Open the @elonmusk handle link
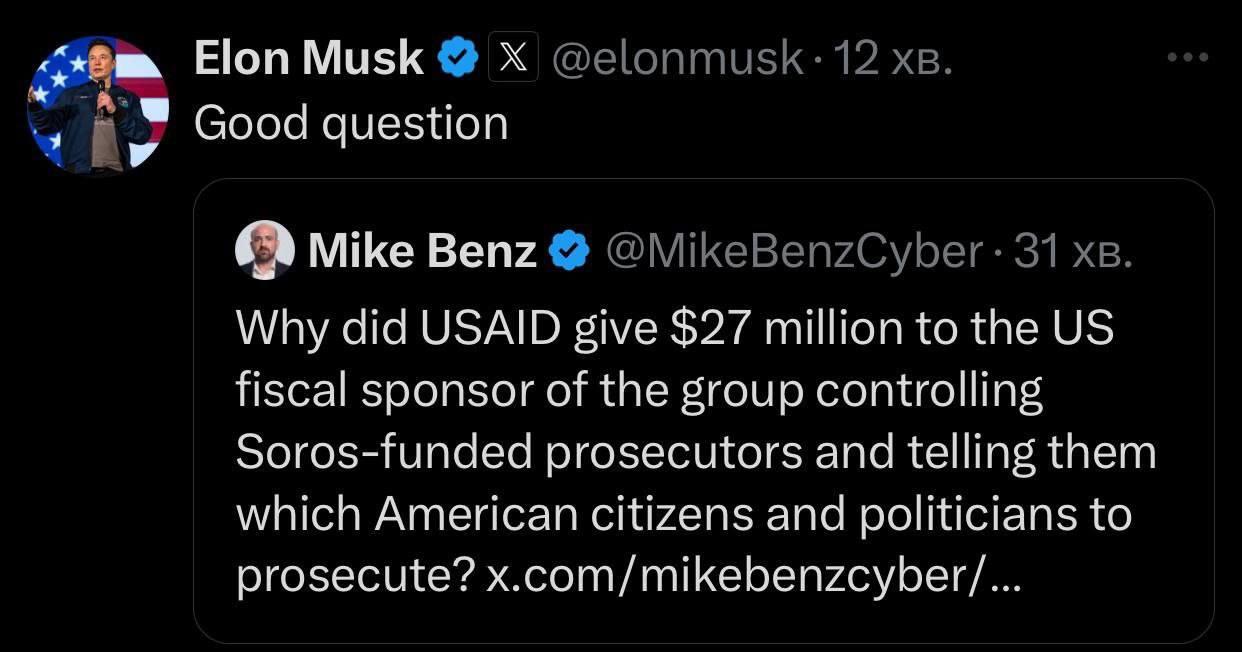This screenshot has width=1242, height=652. (677, 59)
